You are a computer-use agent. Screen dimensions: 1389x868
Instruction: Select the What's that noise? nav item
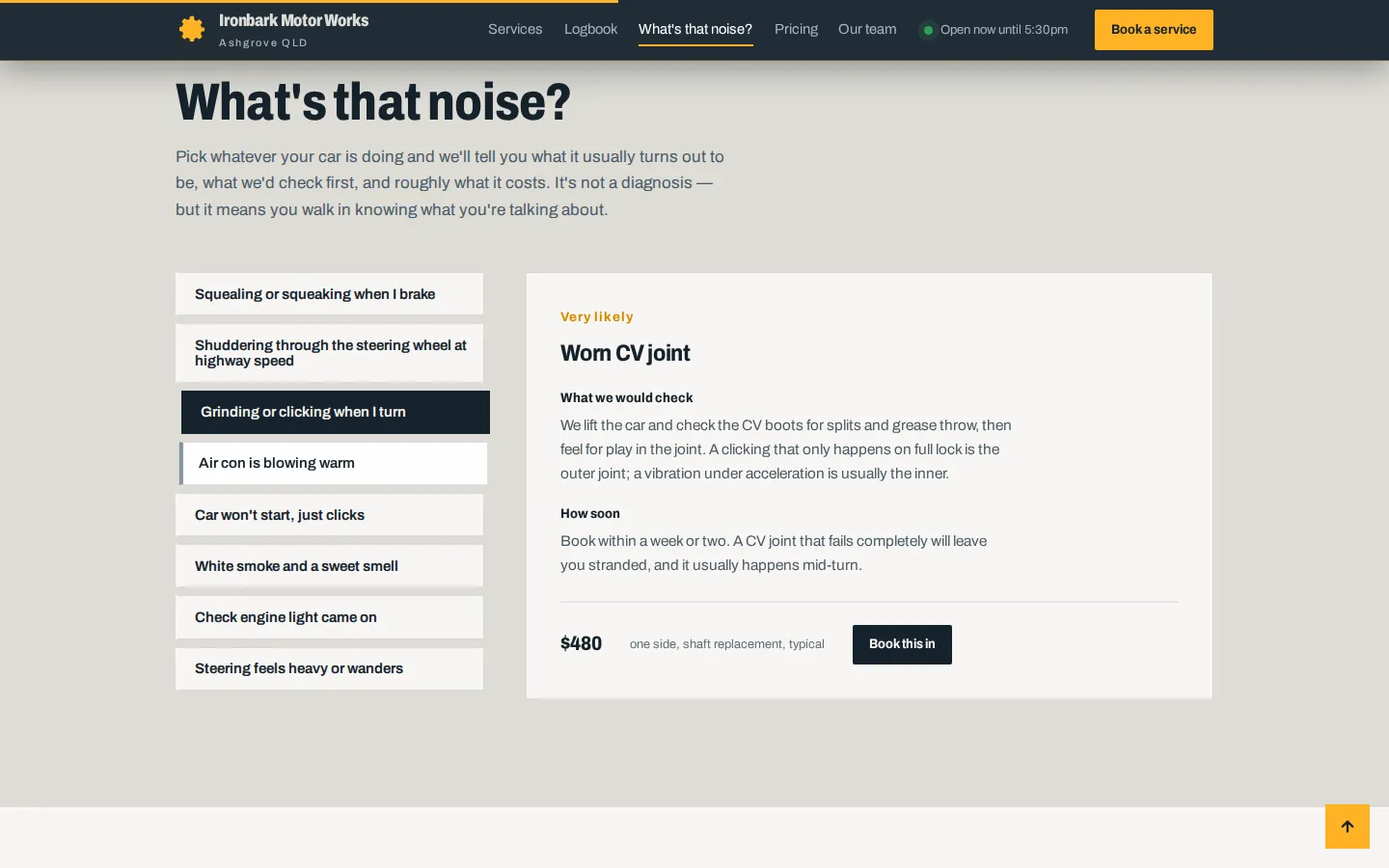coord(695,29)
